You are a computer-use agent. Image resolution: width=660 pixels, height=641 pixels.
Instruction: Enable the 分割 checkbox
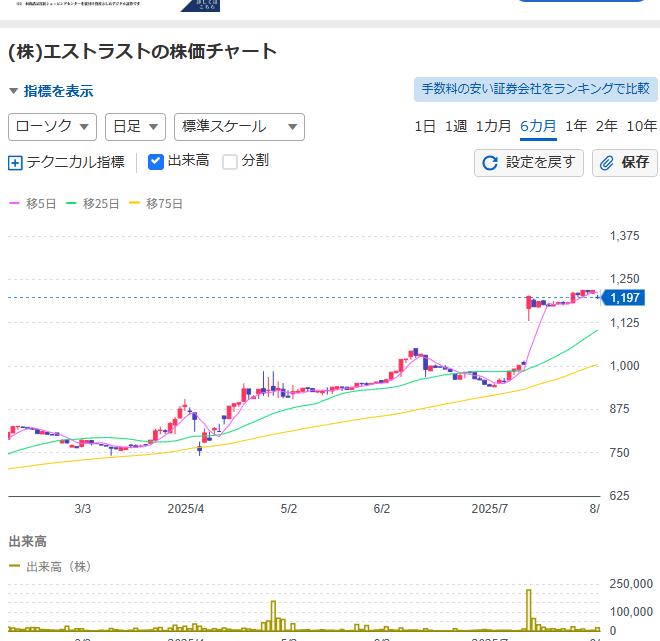coord(230,162)
